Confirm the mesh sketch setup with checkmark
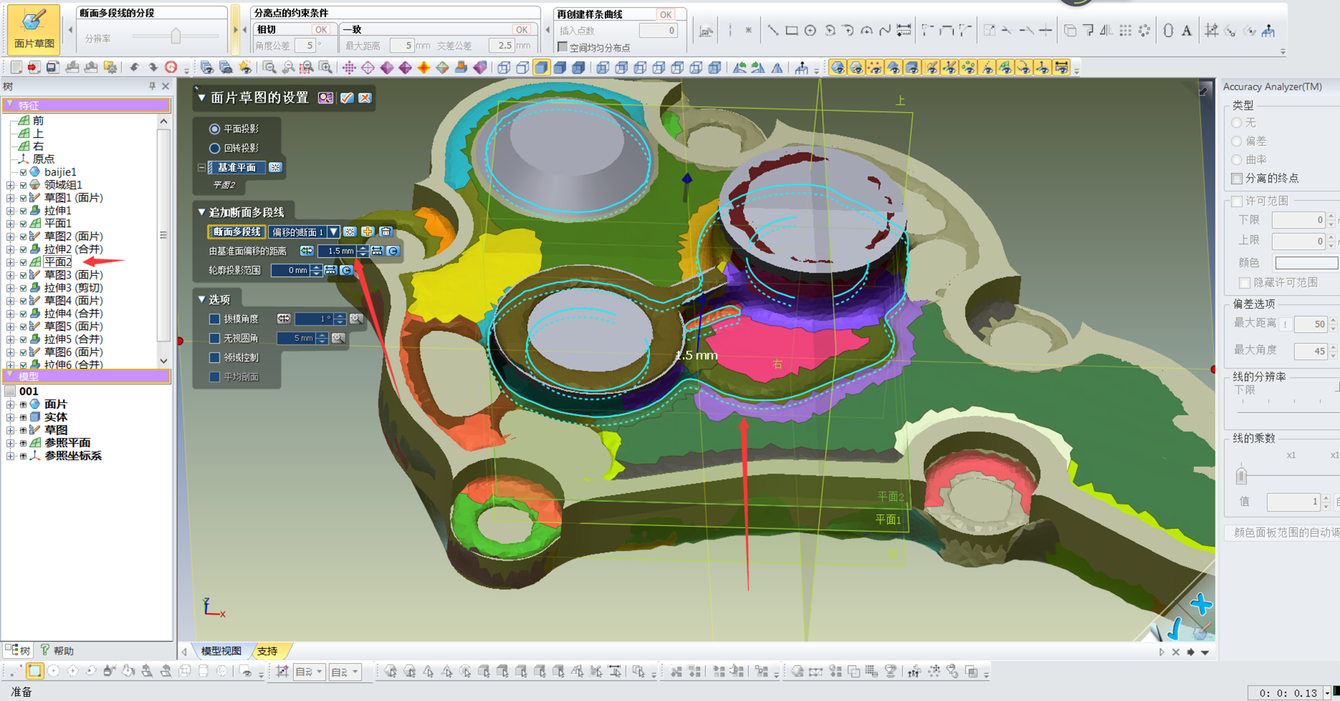 tap(347, 98)
